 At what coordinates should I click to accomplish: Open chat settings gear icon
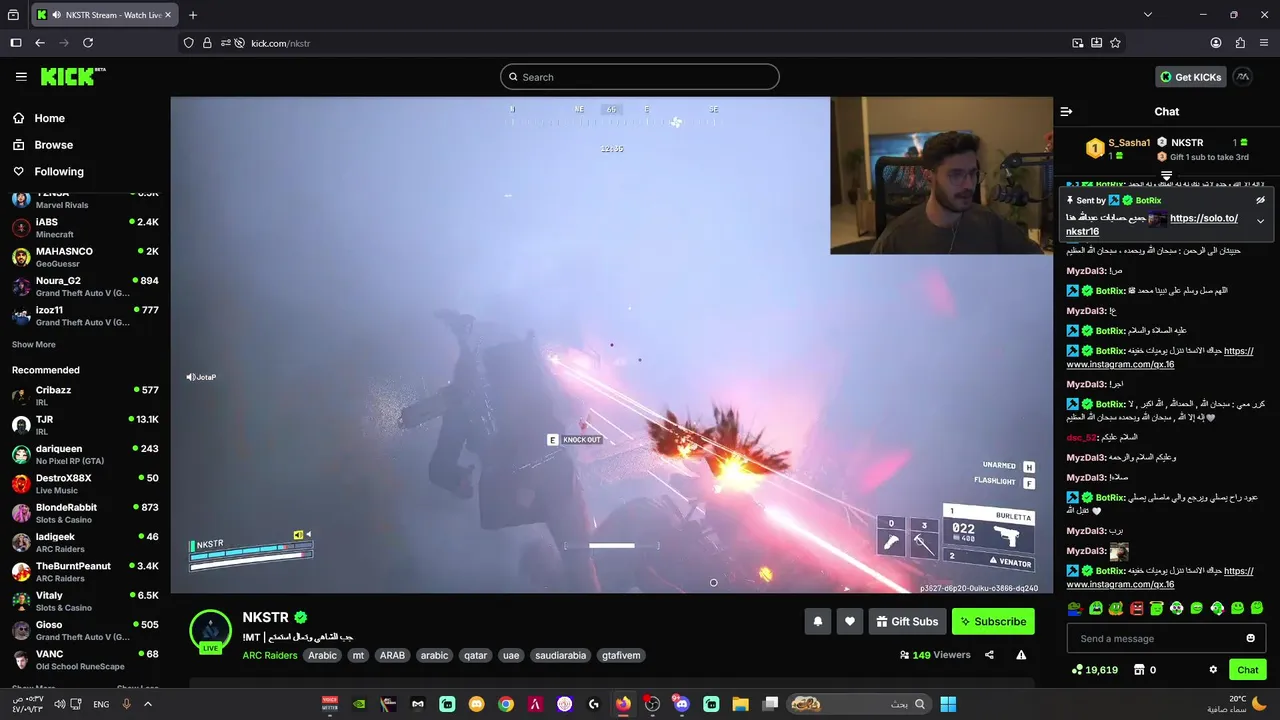(1213, 670)
